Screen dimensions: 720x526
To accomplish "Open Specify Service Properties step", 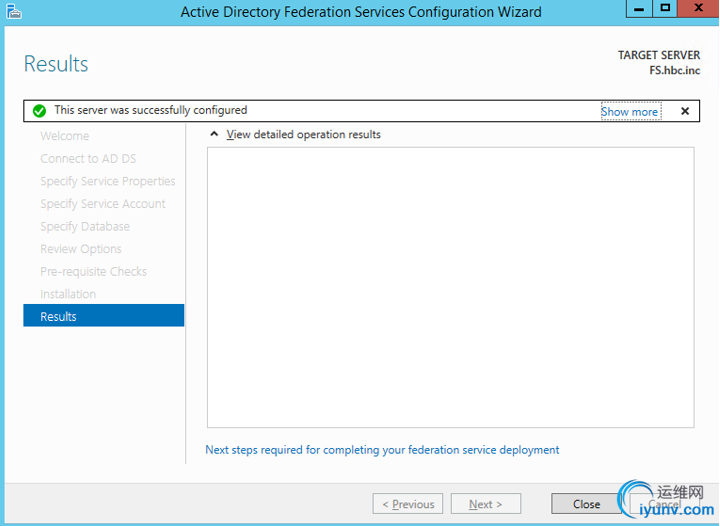I will click(x=107, y=181).
